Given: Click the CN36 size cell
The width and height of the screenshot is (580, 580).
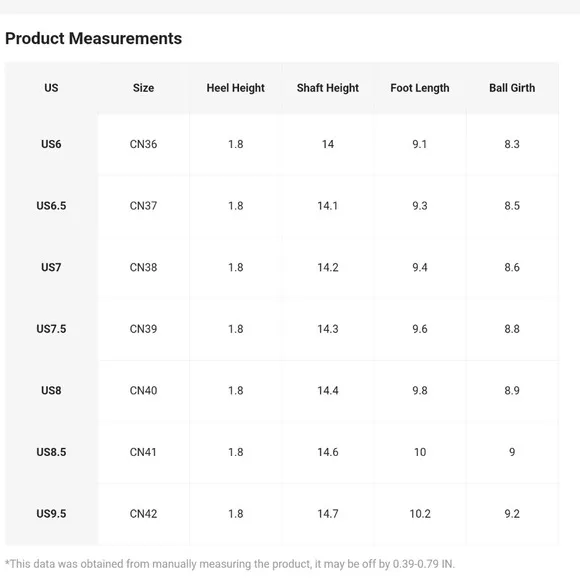Looking at the screenshot, I should point(144,144).
